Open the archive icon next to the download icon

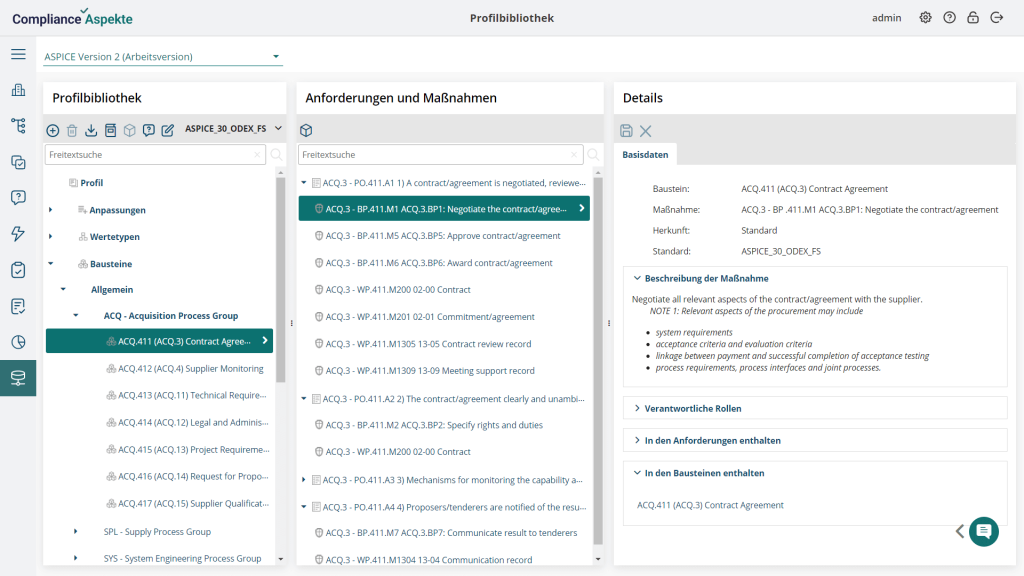[111, 130]
